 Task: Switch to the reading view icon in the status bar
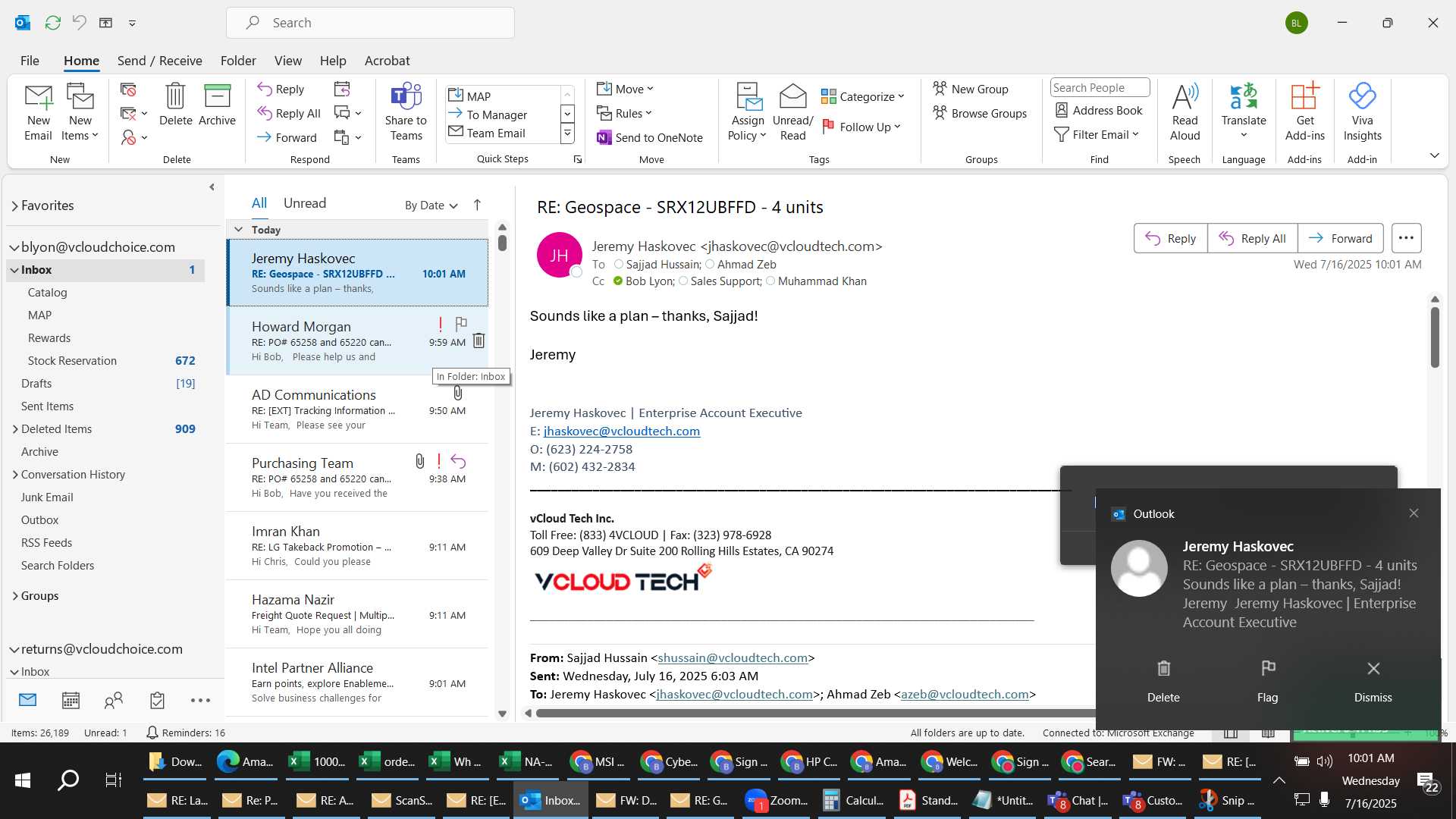coord(1268,733)
